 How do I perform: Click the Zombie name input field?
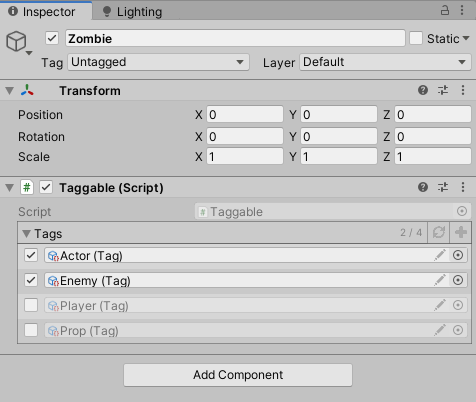point(235,38)
